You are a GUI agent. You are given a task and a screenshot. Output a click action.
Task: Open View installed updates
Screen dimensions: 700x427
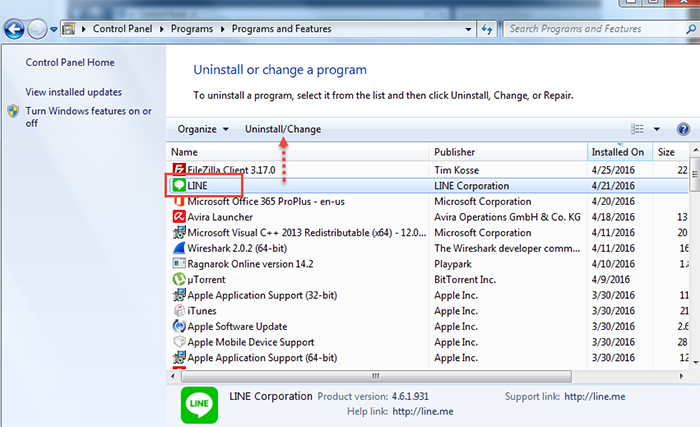pyautogui.click(x=74, y=92)
